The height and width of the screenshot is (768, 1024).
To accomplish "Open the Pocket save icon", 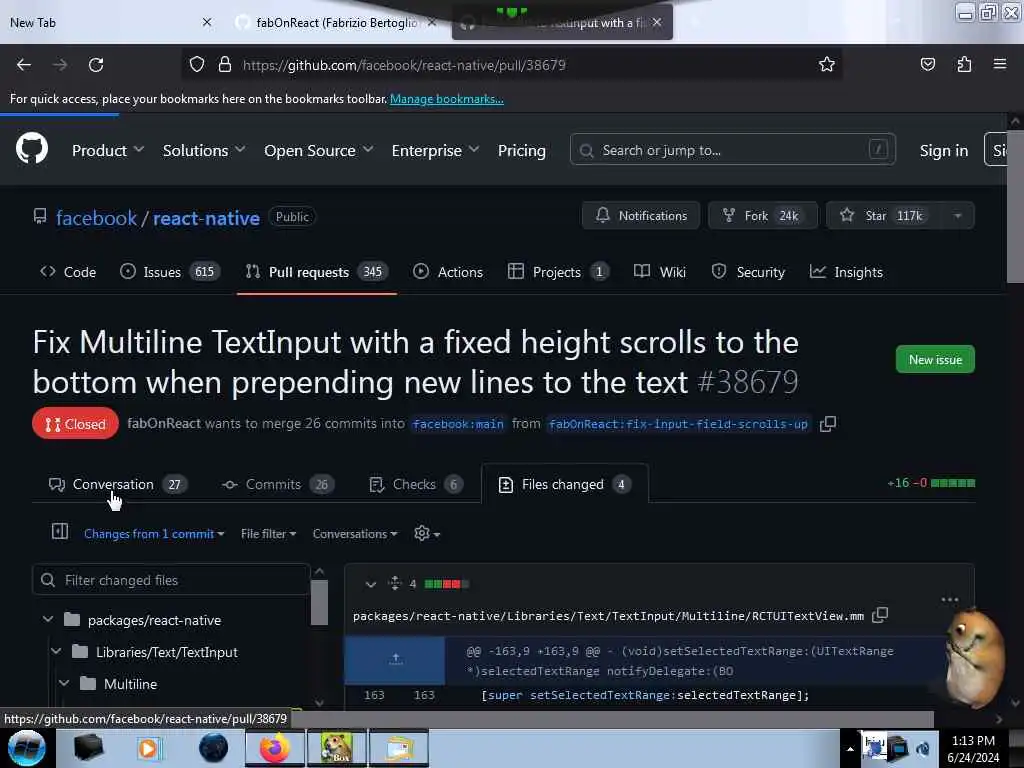I will pyautogui.click(x=927, y=64).
